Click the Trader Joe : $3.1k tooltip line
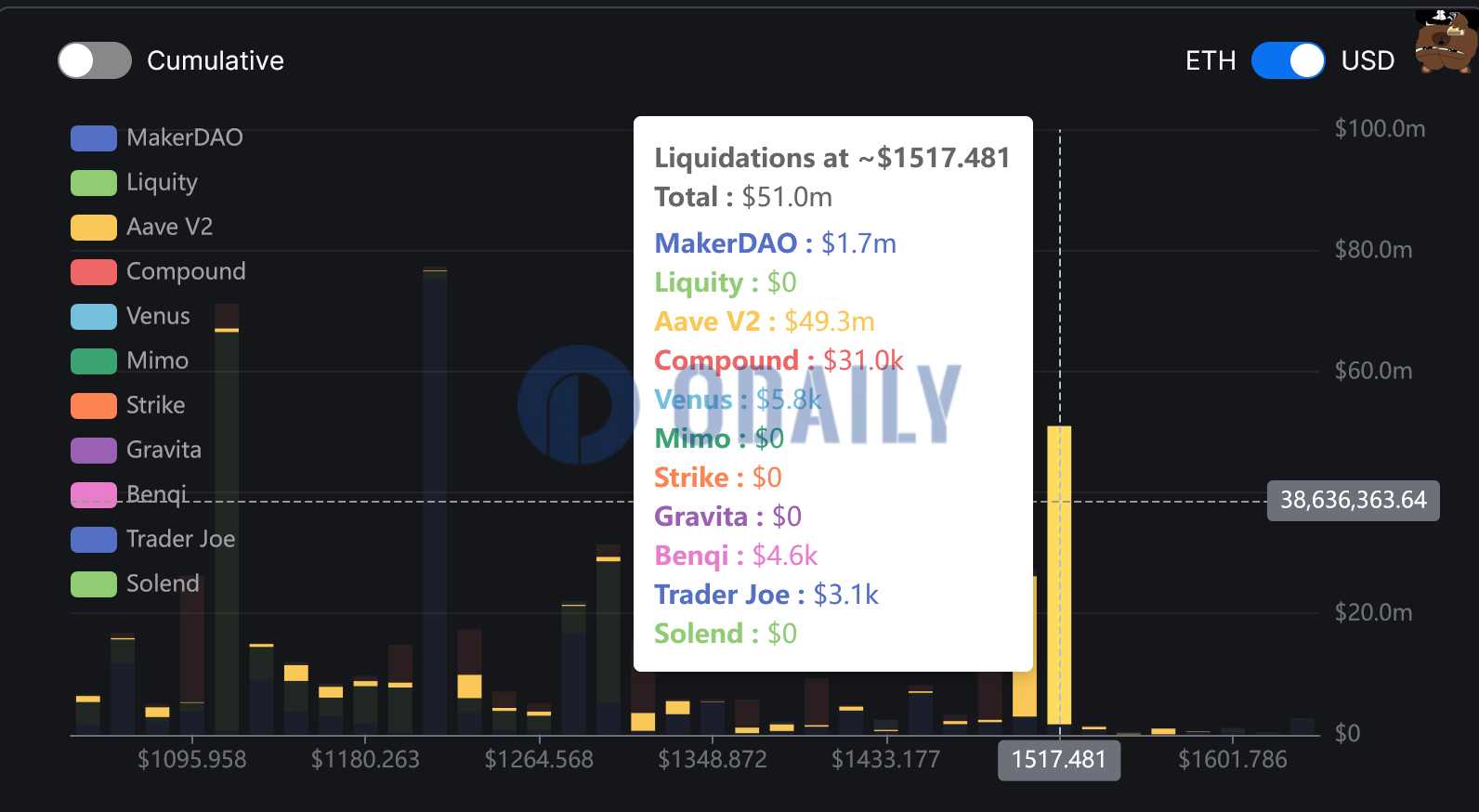 [x=766, y=595]
